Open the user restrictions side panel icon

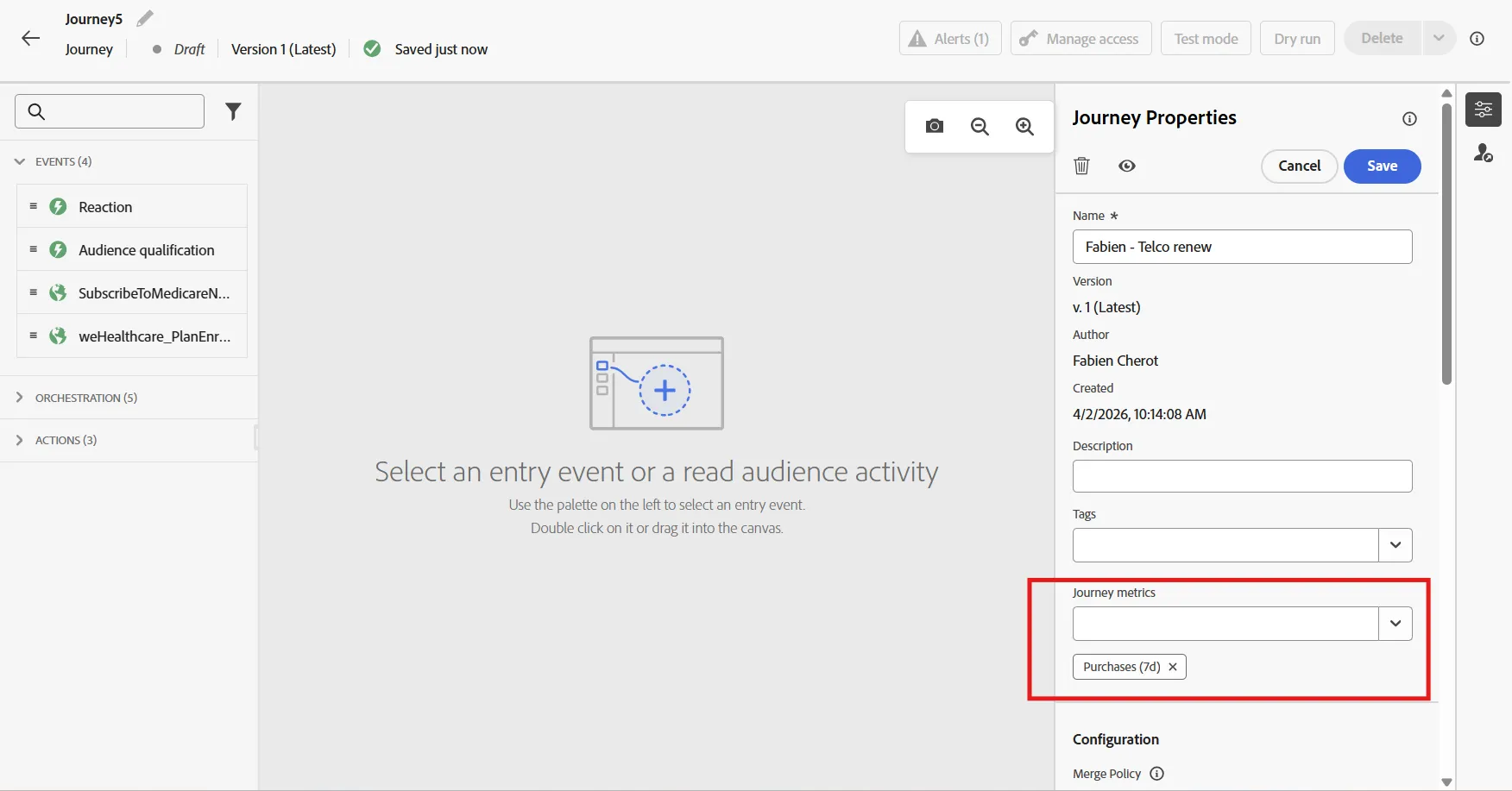click(x=1484, y=153)
